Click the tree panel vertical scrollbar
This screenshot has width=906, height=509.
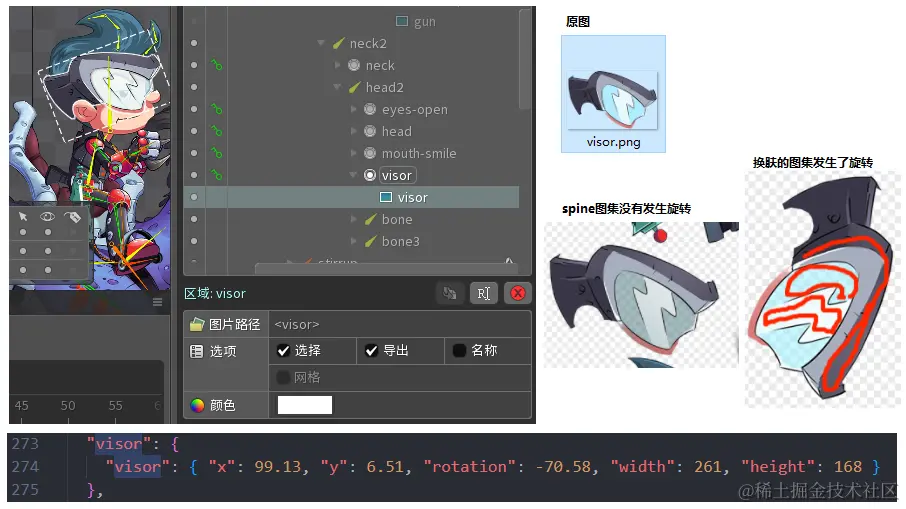click(x=525, y=58)
